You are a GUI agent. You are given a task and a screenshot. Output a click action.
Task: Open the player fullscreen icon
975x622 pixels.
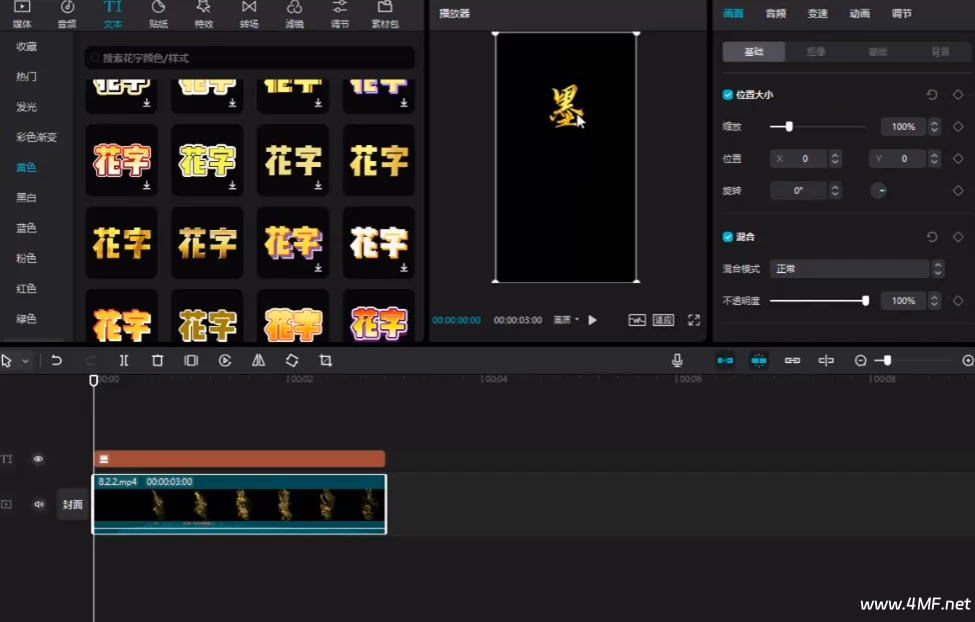[x=694, y=320]
